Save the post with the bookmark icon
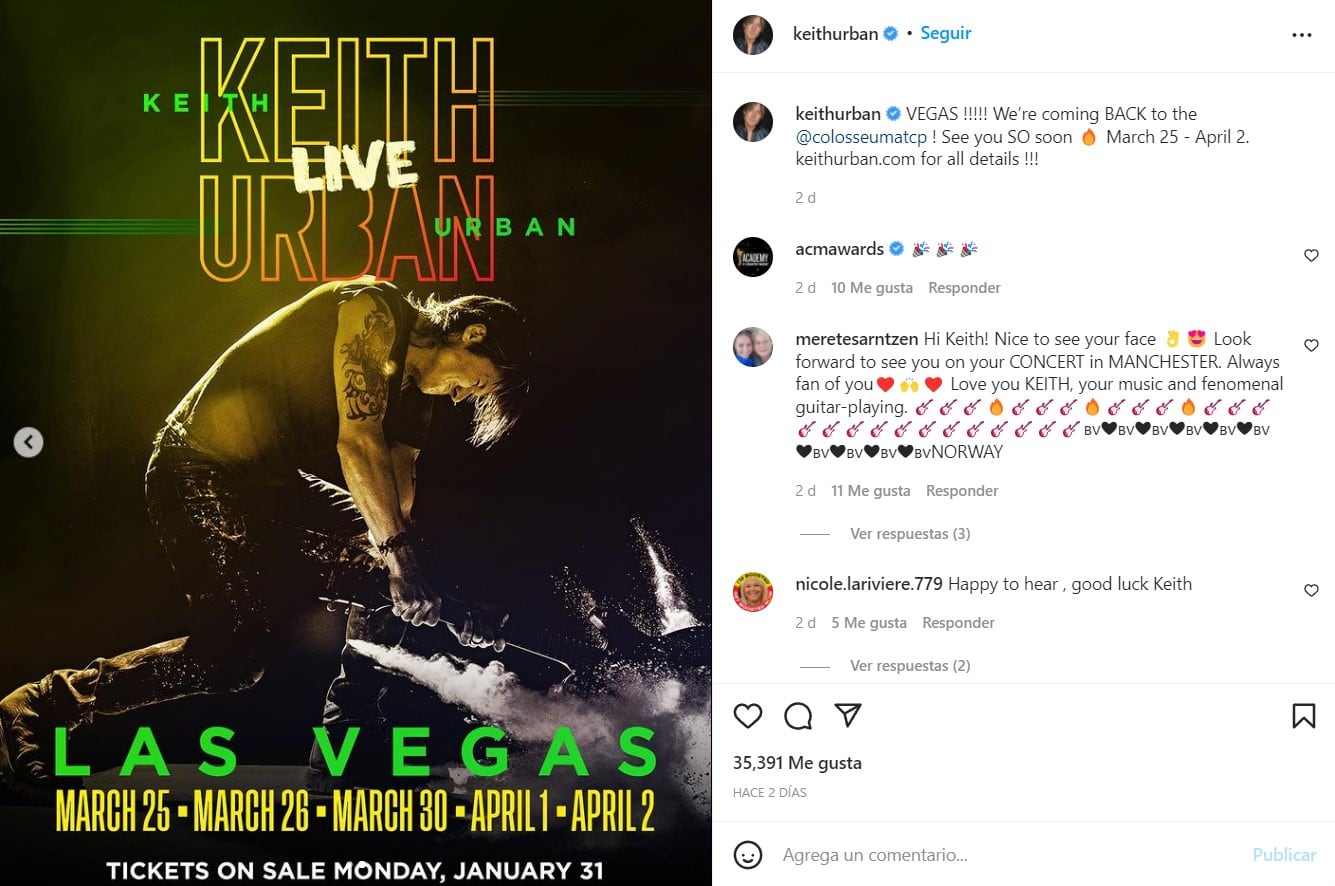This screenshot has height=886, width=1335. tap(1303, 715)
